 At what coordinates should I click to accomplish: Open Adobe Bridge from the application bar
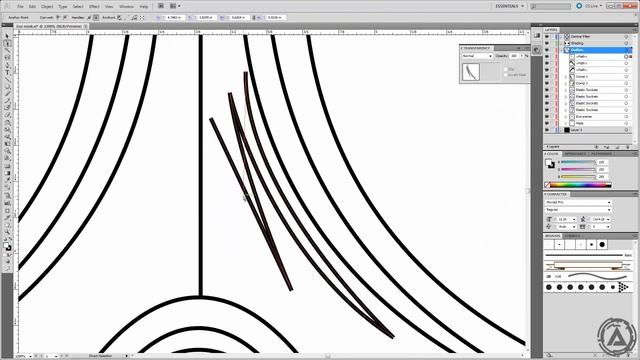coord(161,6)
